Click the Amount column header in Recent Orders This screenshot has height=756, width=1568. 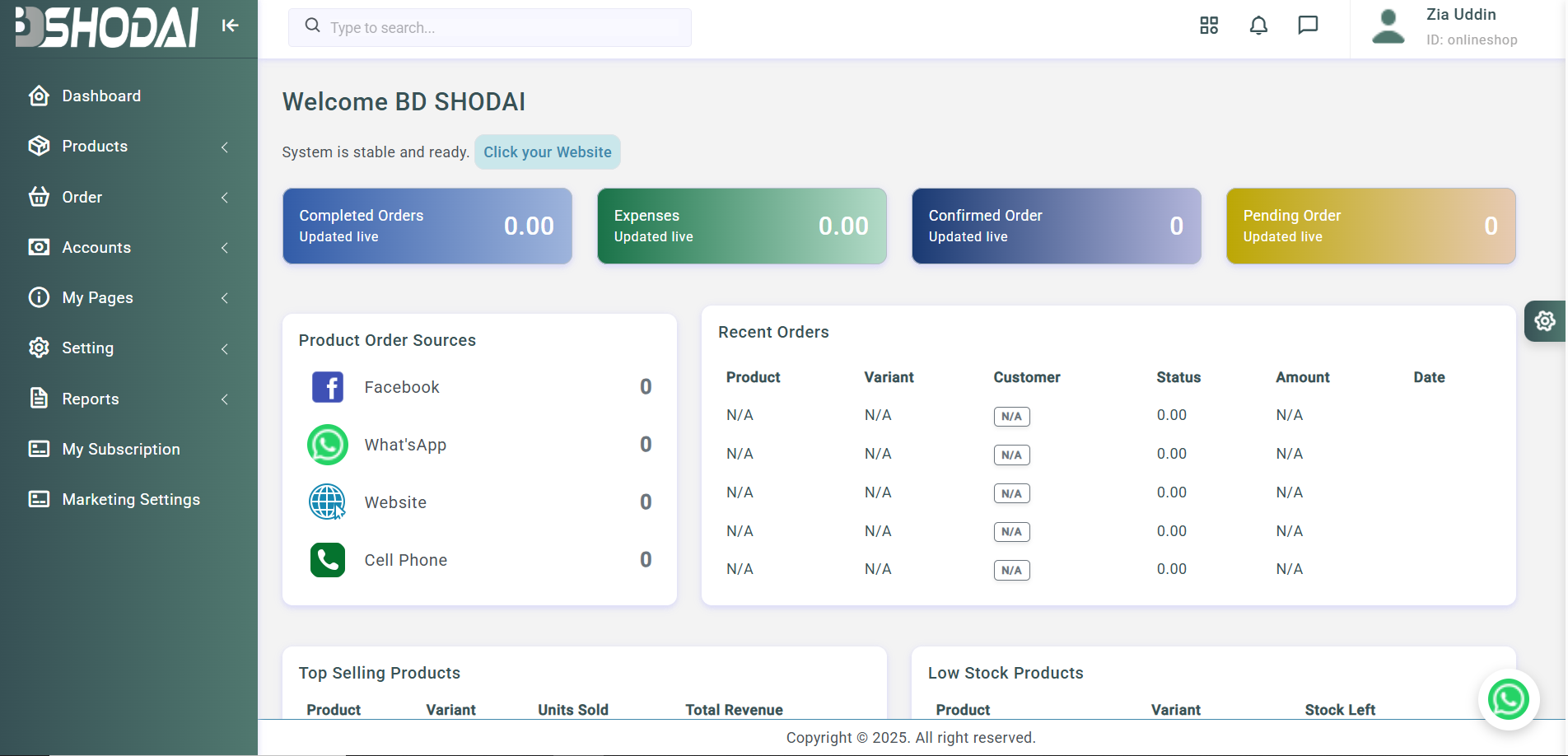pos(1303,377)
